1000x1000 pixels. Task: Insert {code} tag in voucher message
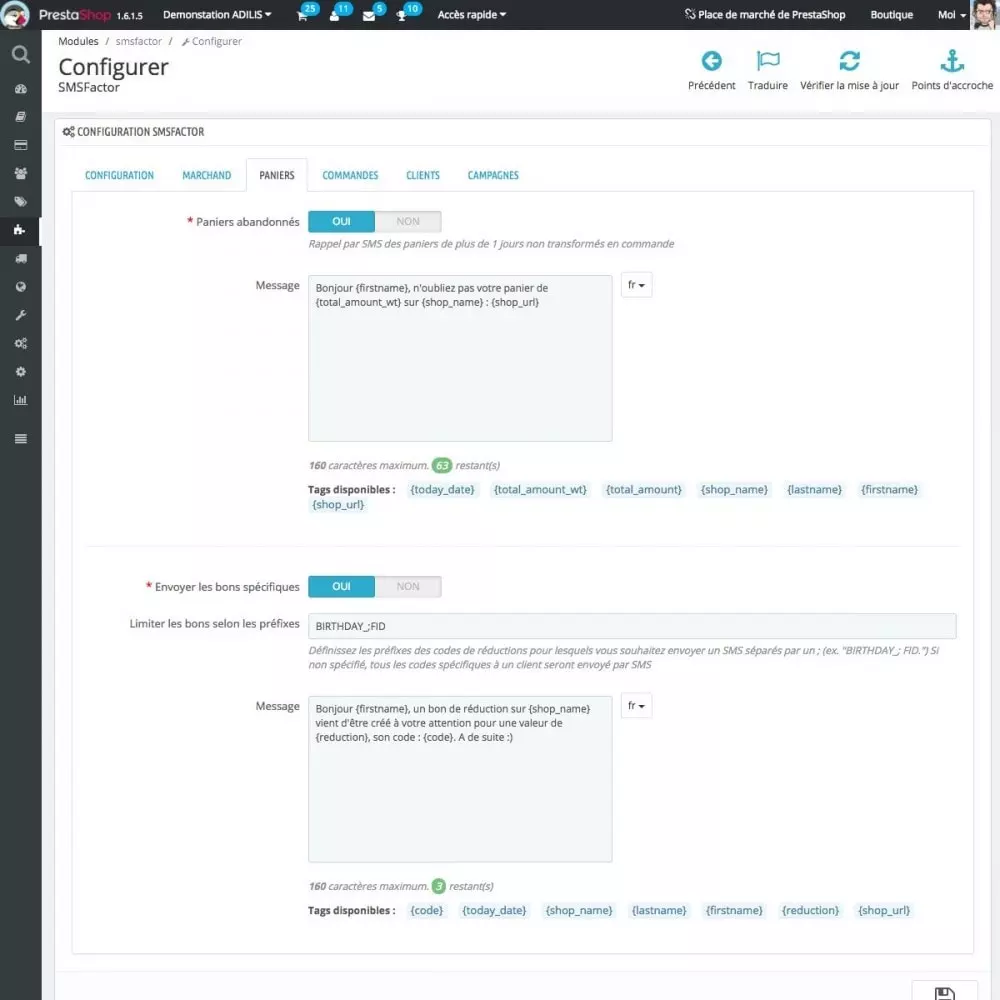427,910
